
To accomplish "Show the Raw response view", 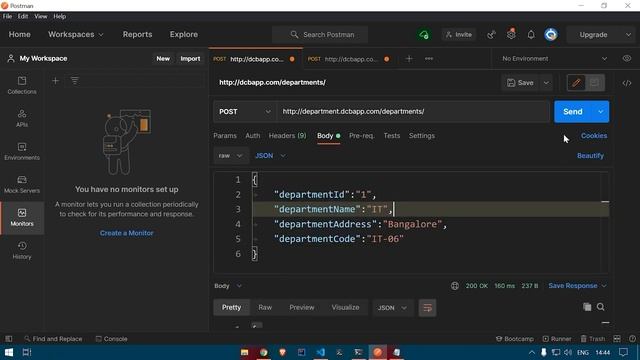I will pos(265,308).
